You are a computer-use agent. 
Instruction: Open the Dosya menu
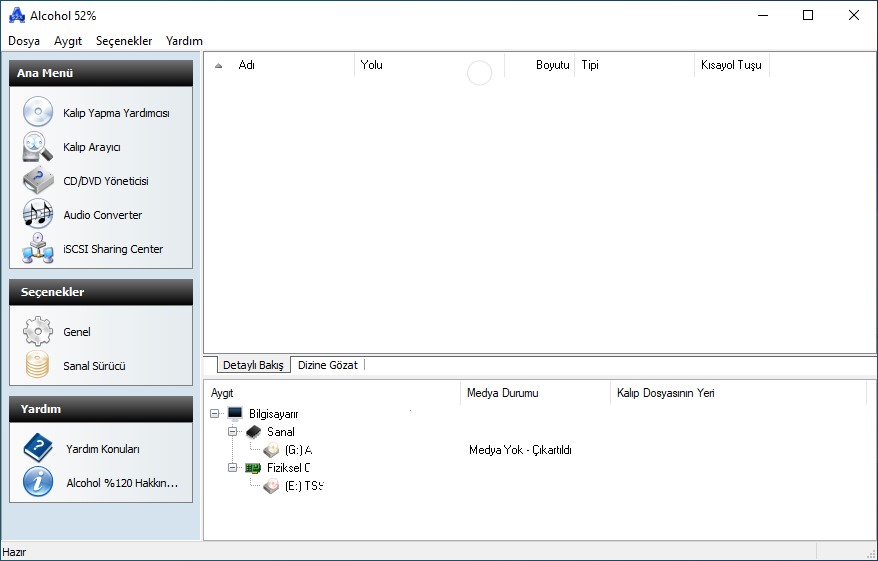24,41
